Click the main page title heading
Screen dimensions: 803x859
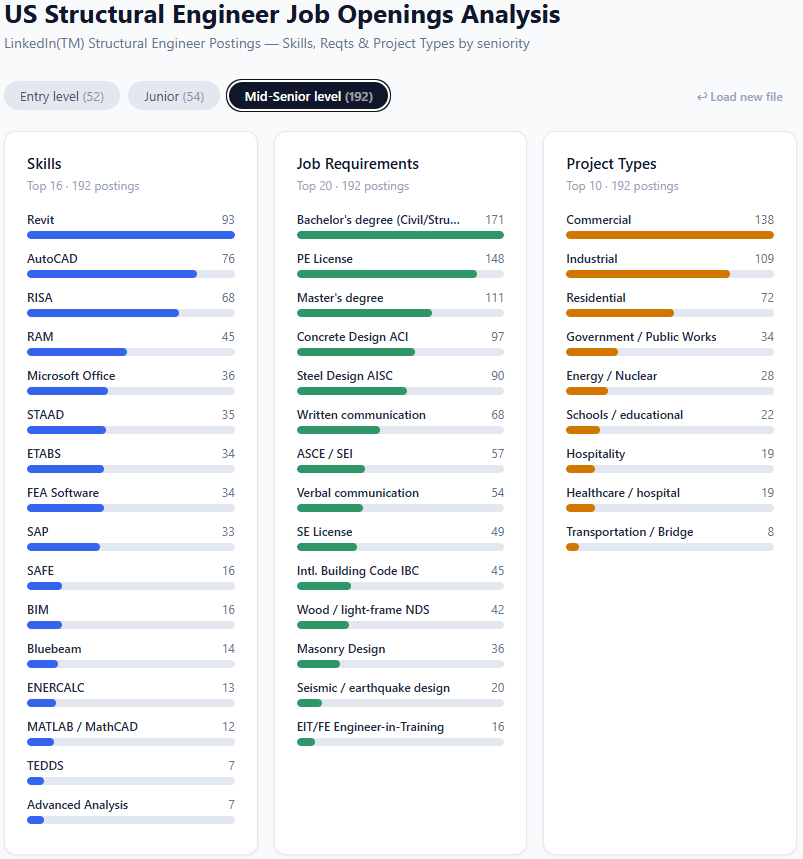(282, 15)
